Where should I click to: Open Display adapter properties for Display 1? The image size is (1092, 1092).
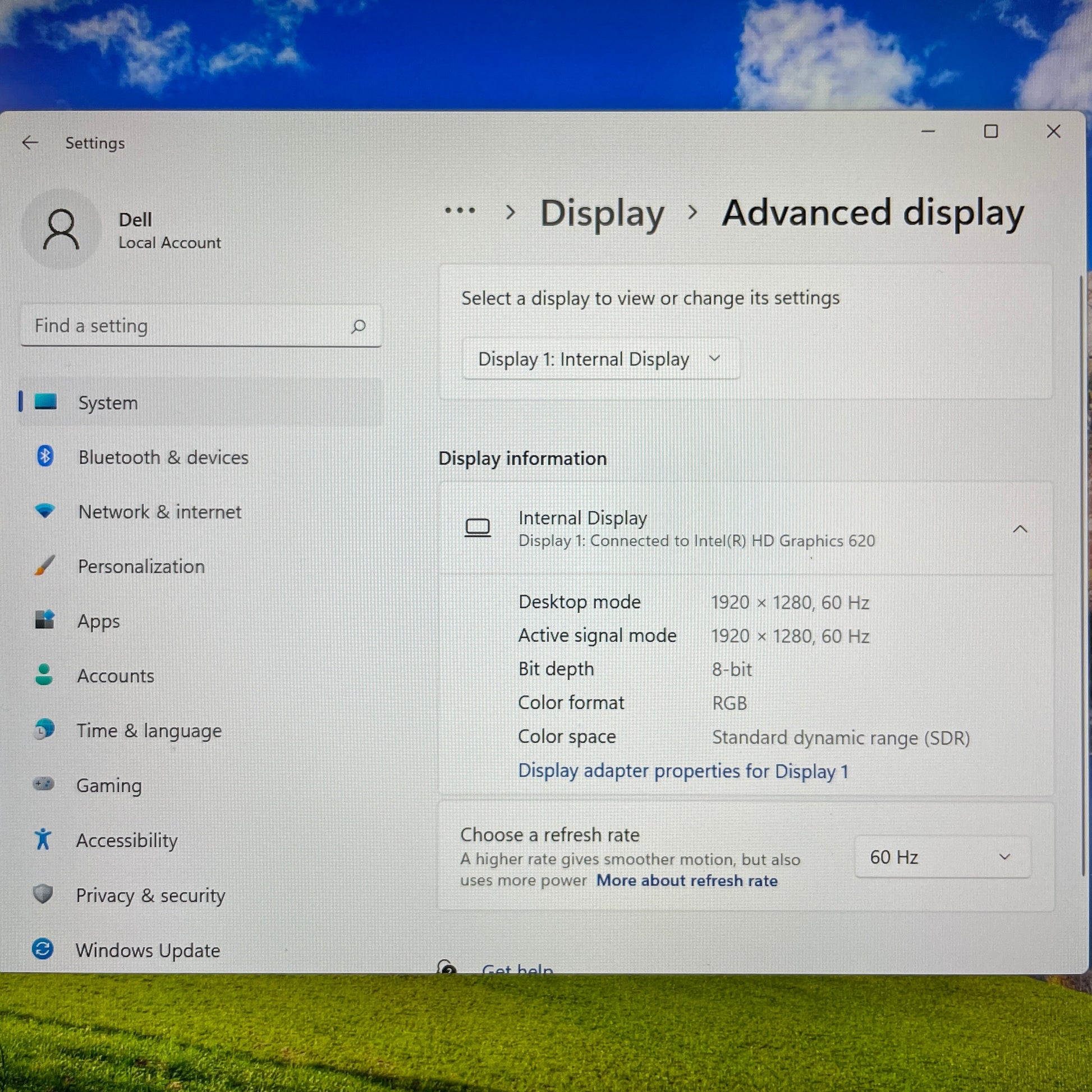click(x=683, y=771)
